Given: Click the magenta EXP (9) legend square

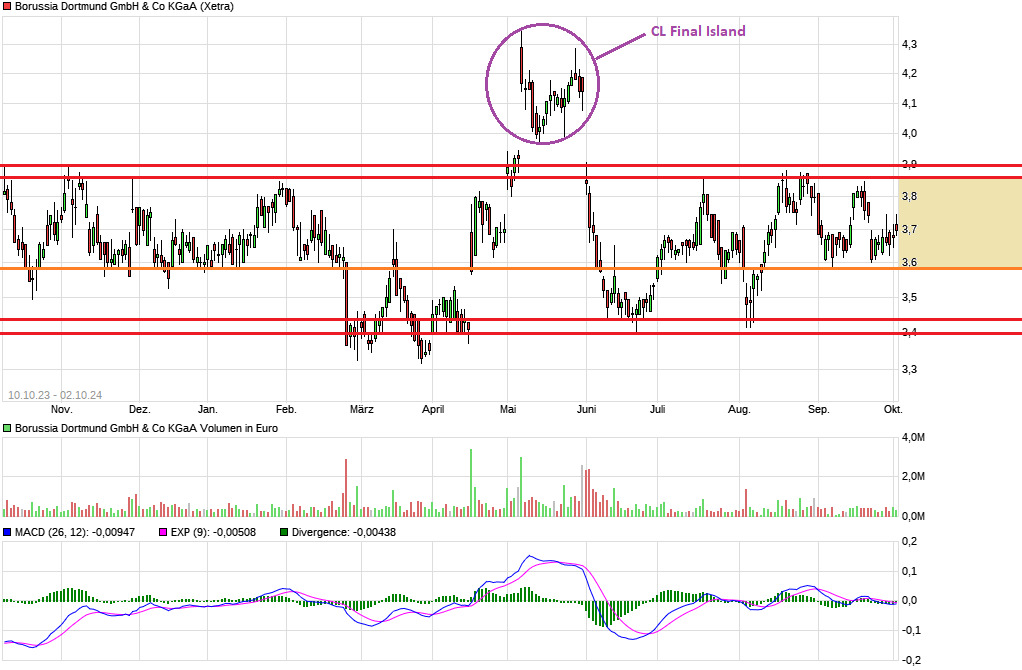Looking at the screenshot, I should click(x=163, y=532).
